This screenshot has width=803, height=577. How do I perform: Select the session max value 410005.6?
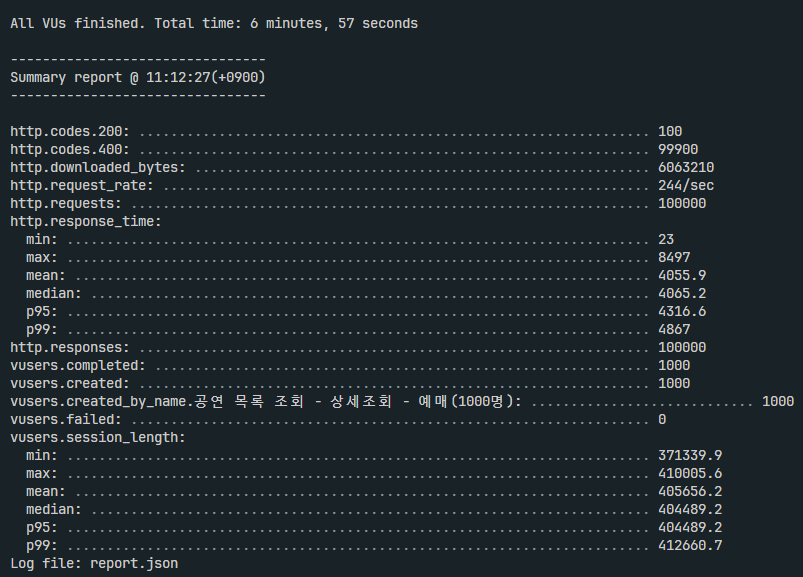[690, 473]
